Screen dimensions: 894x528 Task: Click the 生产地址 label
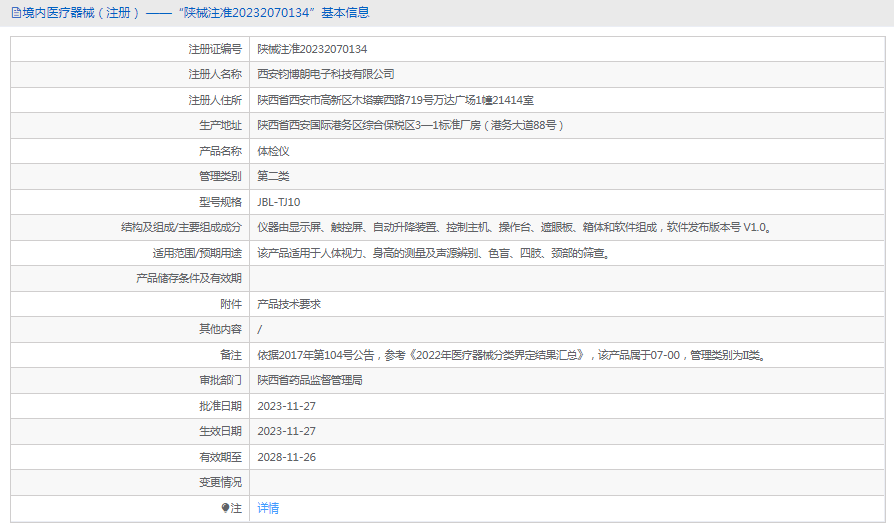[x=220, y=125]
